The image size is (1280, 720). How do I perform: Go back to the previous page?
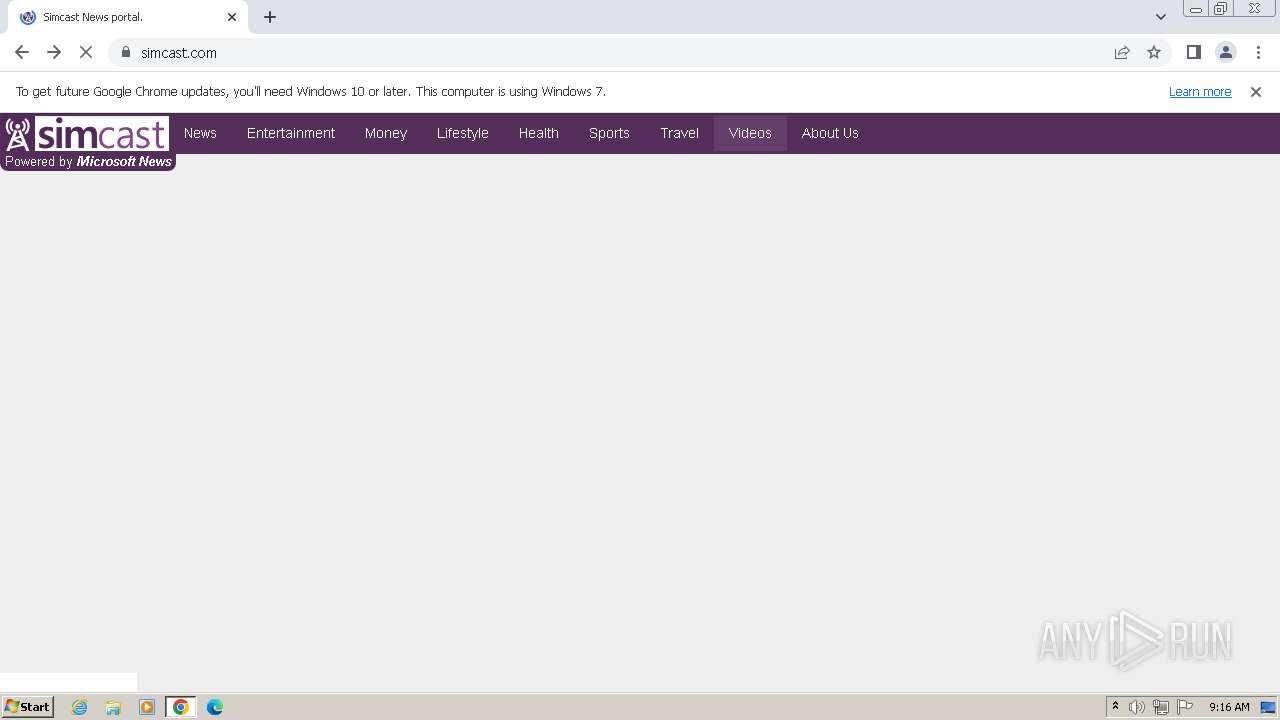[x=22, y=52]
